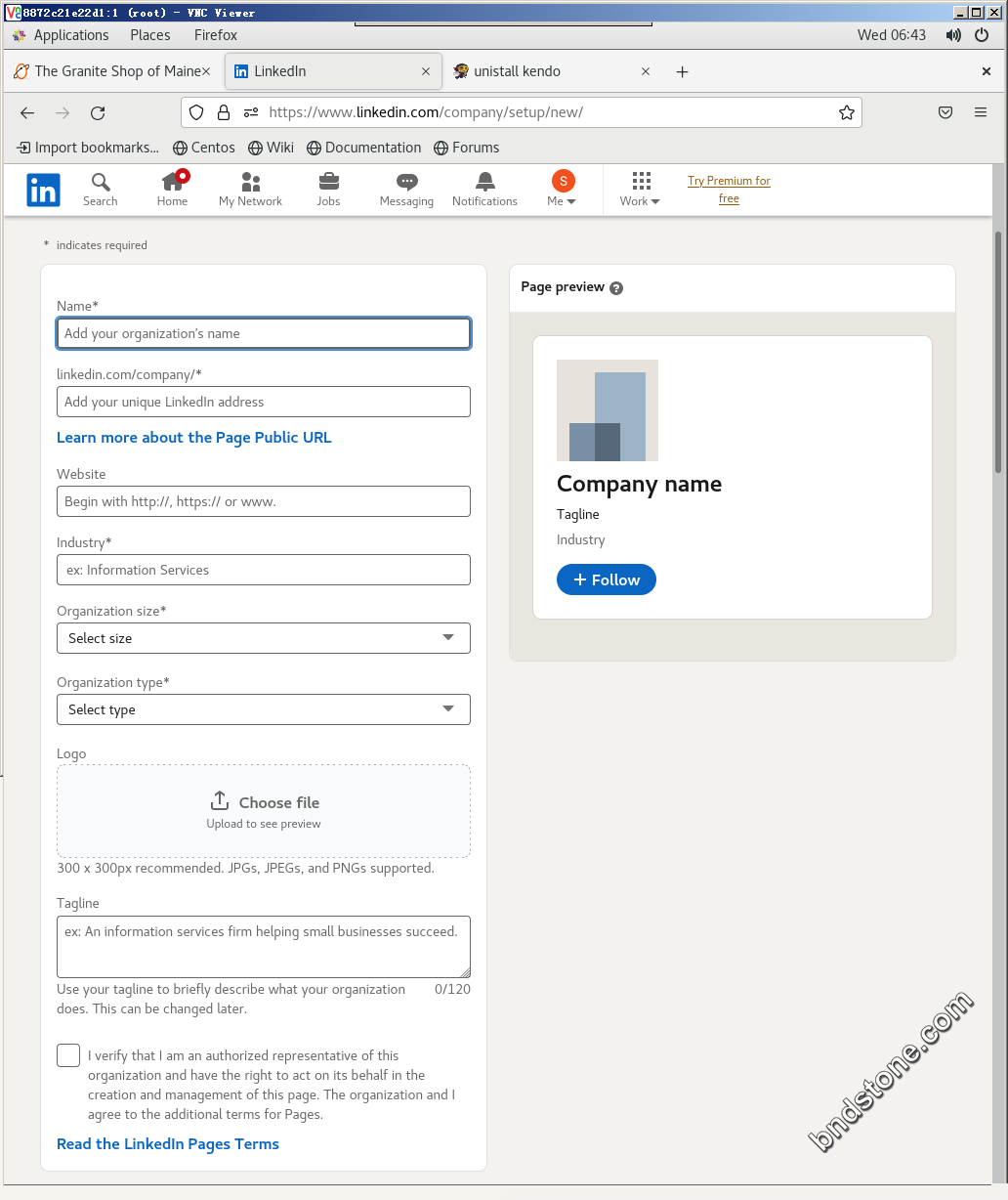
Task: Open the Forums bookmark
Action: (x=466, y=148)
